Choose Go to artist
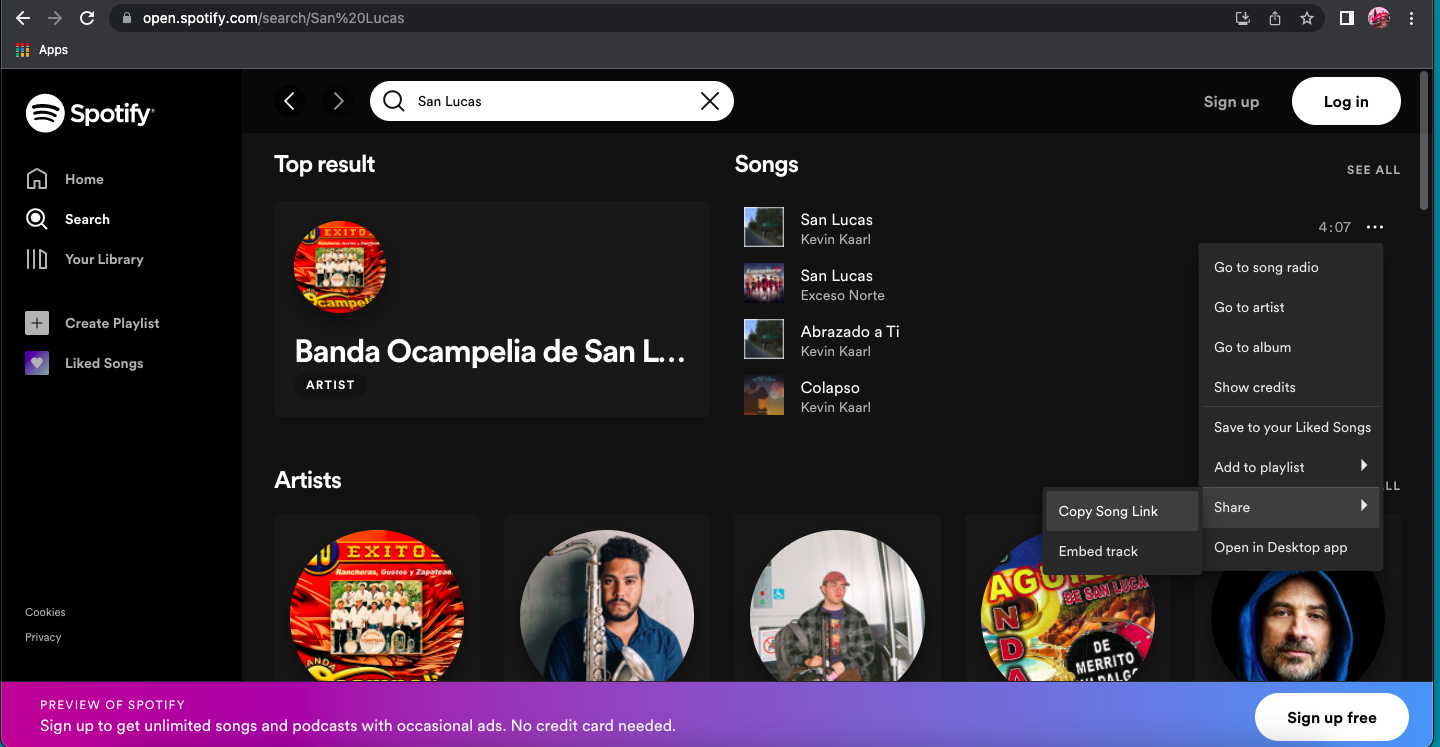This screenshot has height=747, width=1440. [1290, 307]
